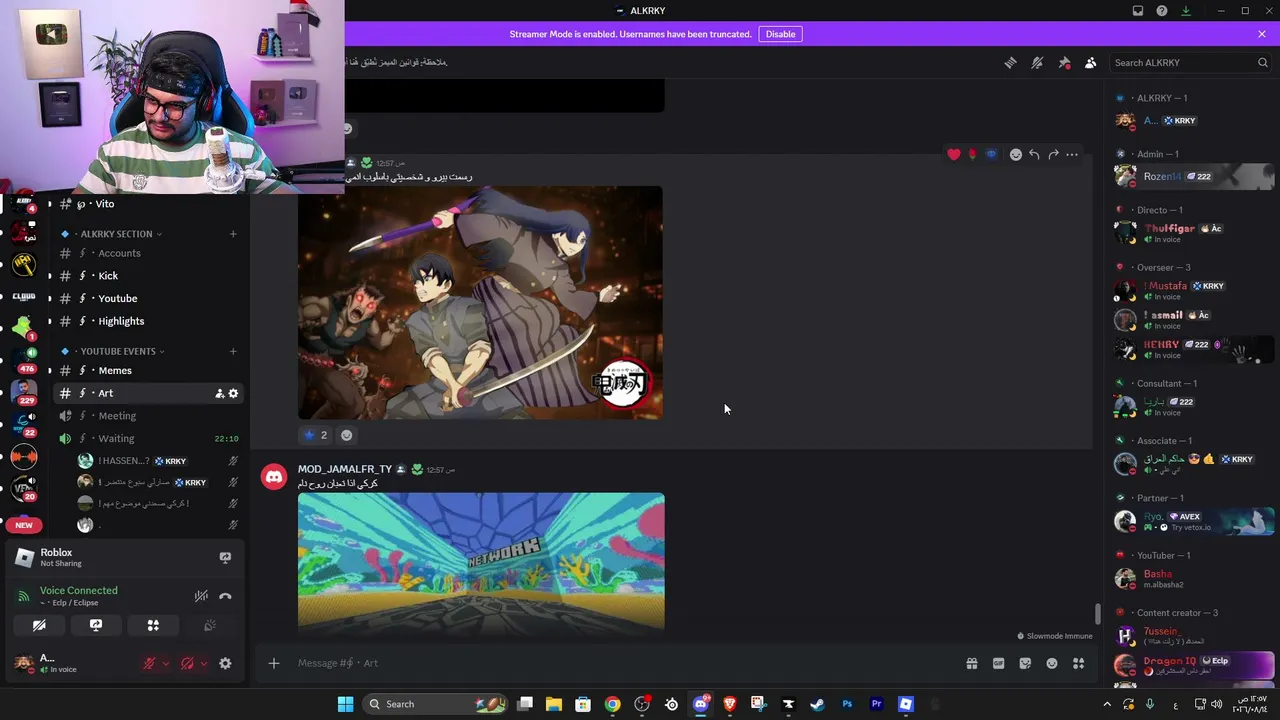This screenshot has width=1280, height=720.
Task: Turn on the camera
Action: tap(39, 625)
